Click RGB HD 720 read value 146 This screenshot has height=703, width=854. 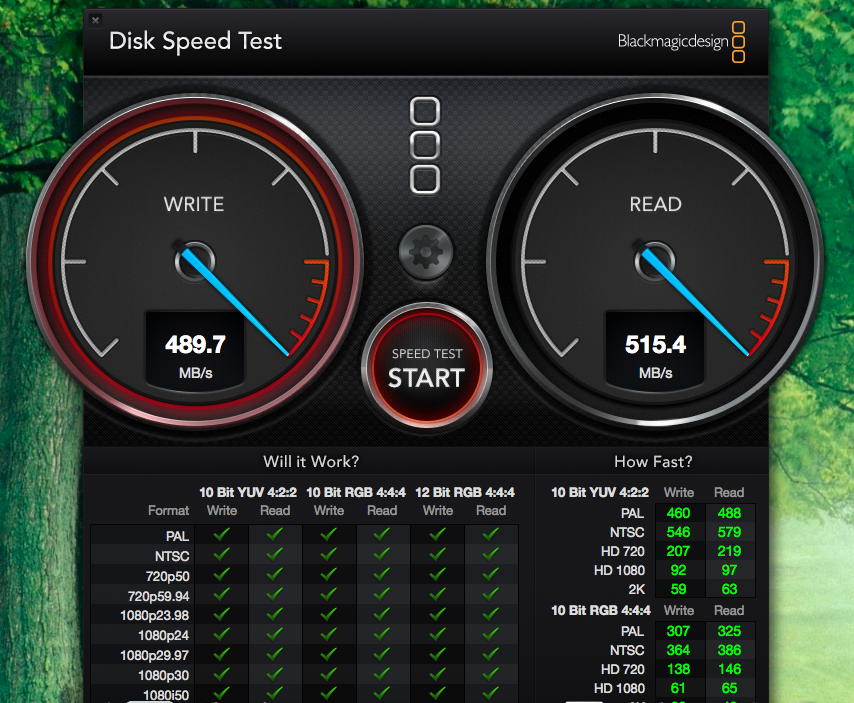(x=729, y=669)
